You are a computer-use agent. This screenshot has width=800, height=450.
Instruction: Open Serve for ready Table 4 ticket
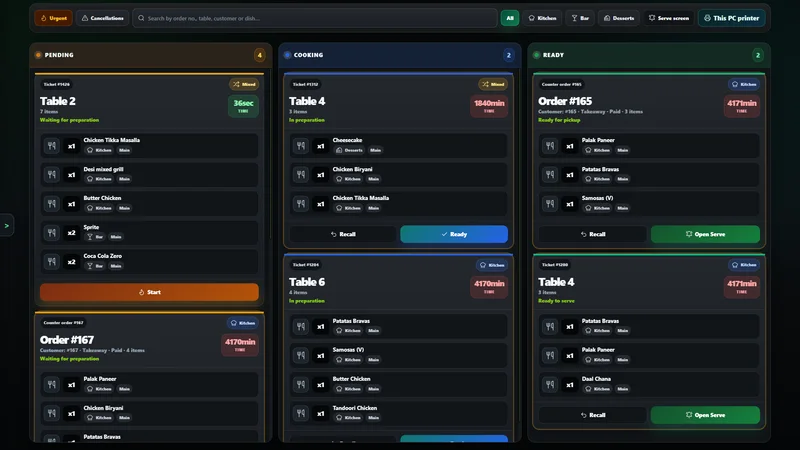705,415
